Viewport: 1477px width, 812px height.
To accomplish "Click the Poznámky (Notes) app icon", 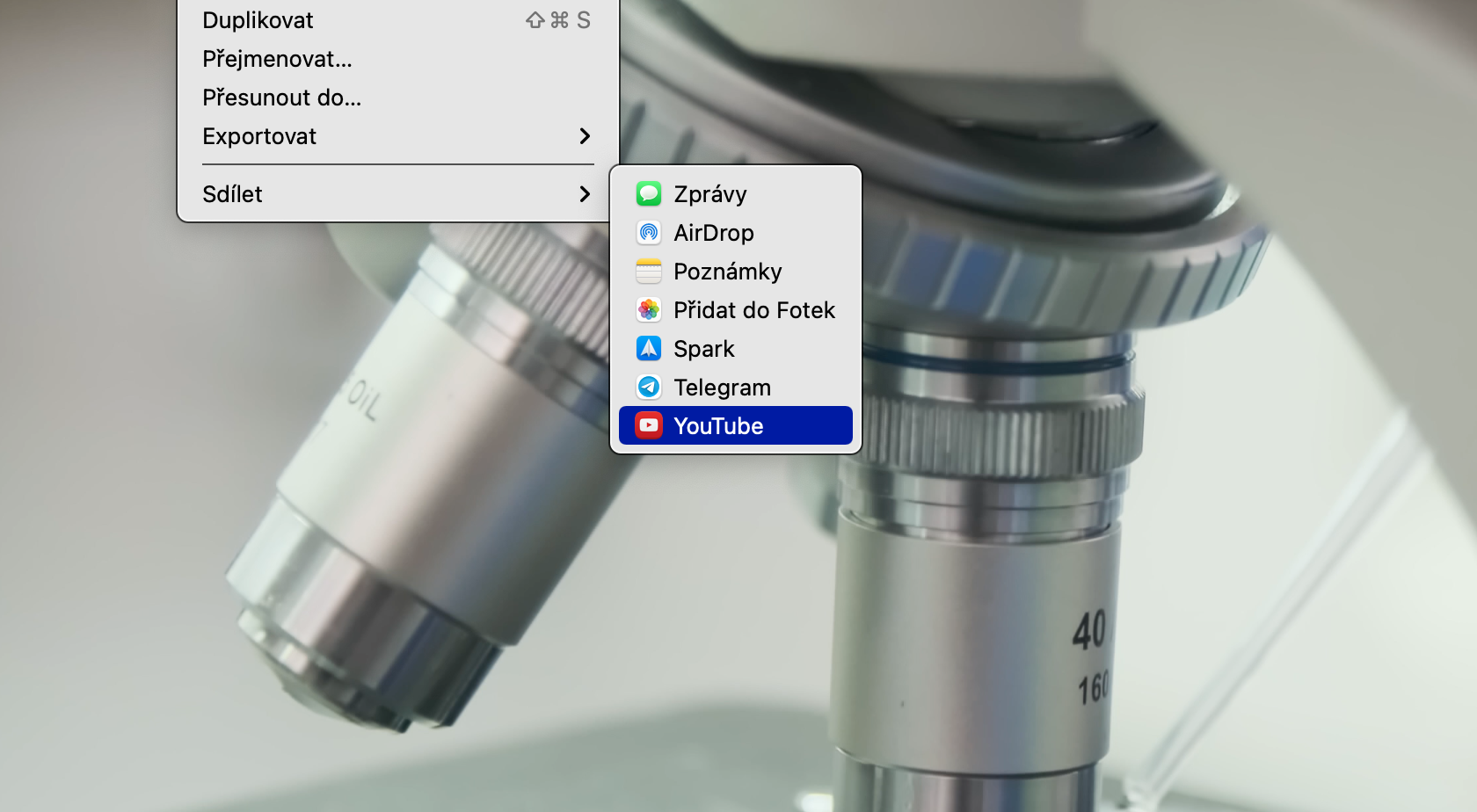I will point(649,271).
